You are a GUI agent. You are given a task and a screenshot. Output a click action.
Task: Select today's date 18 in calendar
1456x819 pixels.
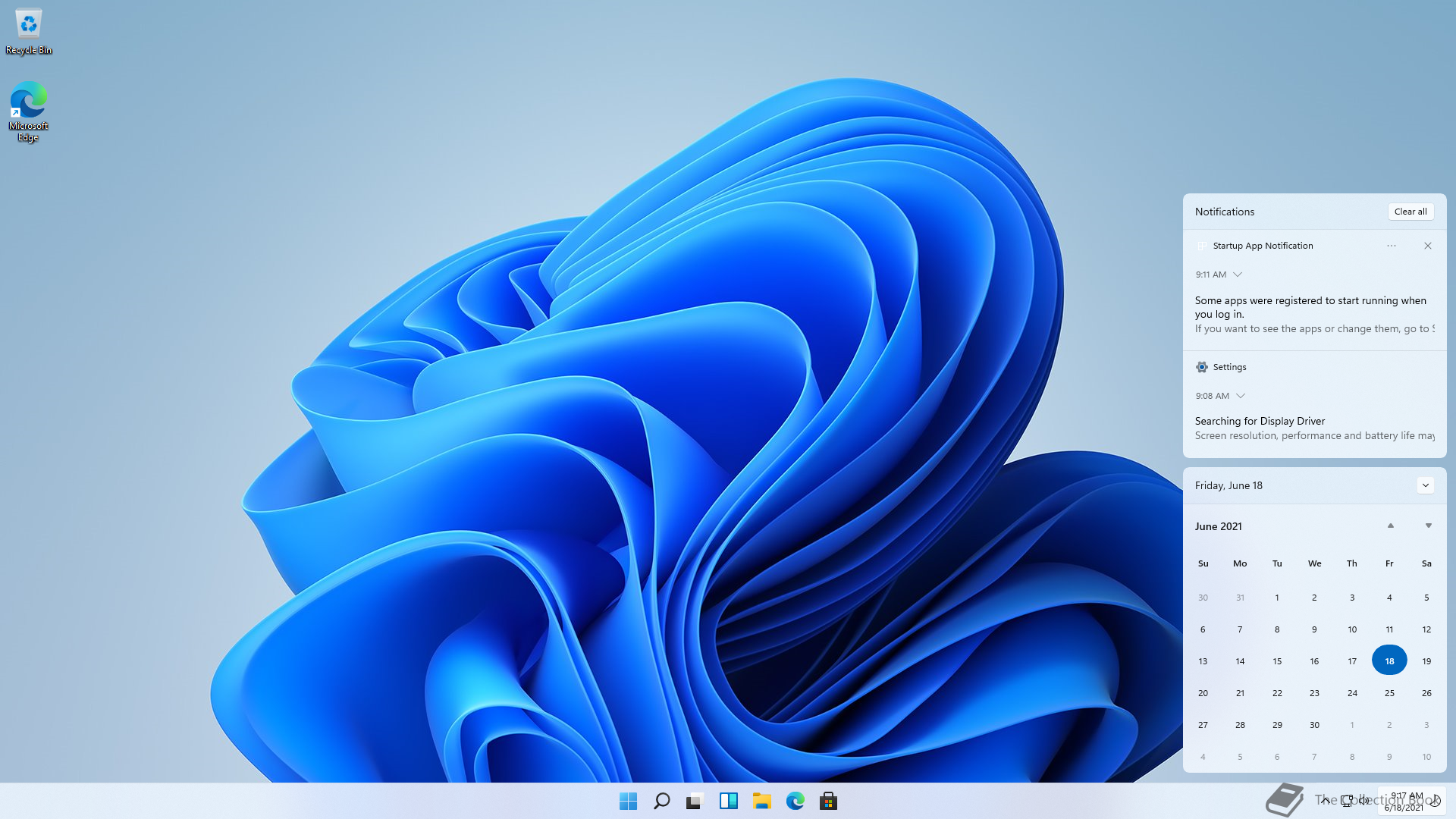[1389, 661]
